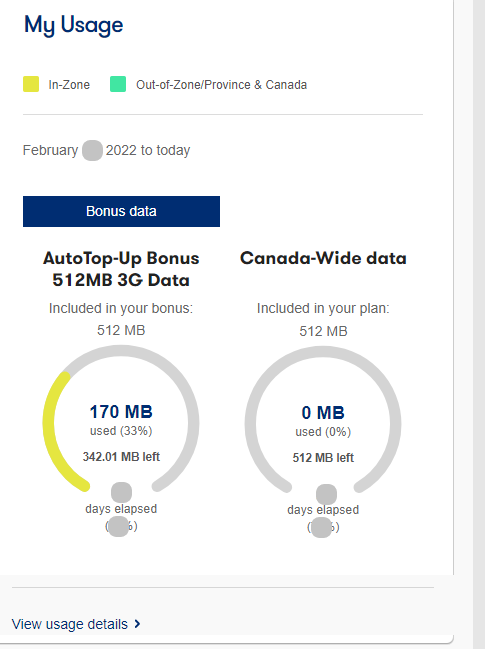The image size is (485, 649).
Task: Click days elapsed under the AutoTop-Up gauge
Action: 121,509
